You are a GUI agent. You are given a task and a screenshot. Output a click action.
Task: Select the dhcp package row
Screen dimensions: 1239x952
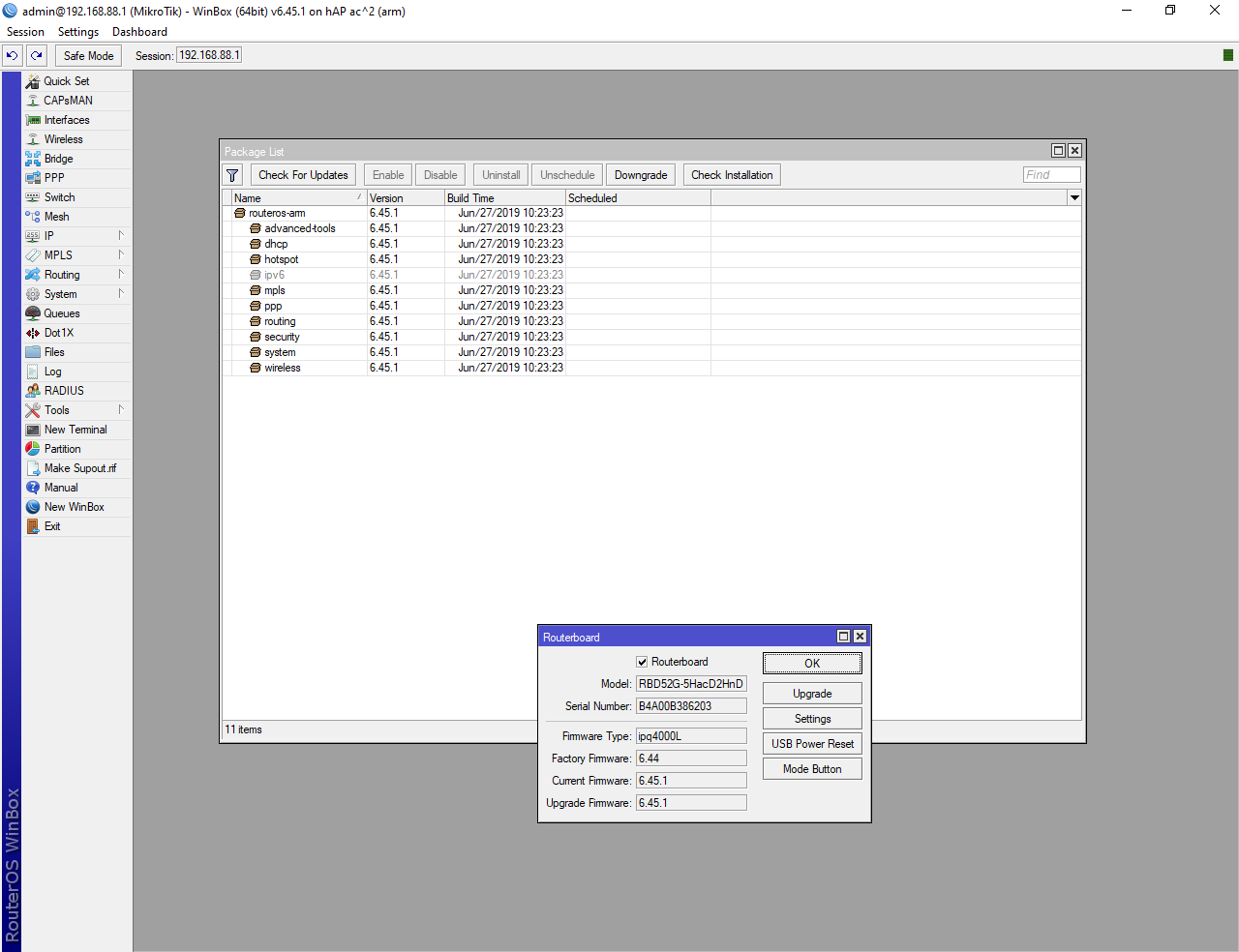coord(651,244)
